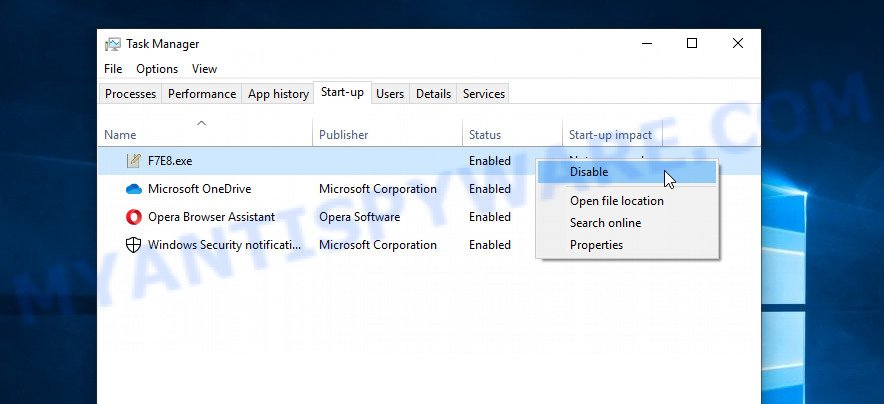Select the Start-up tab

(342, 92)
